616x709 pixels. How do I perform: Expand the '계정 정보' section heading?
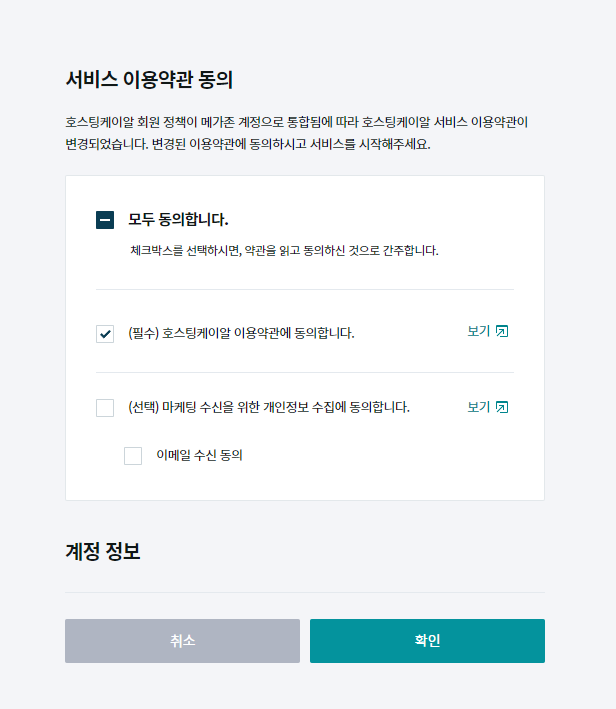(103, 551)
